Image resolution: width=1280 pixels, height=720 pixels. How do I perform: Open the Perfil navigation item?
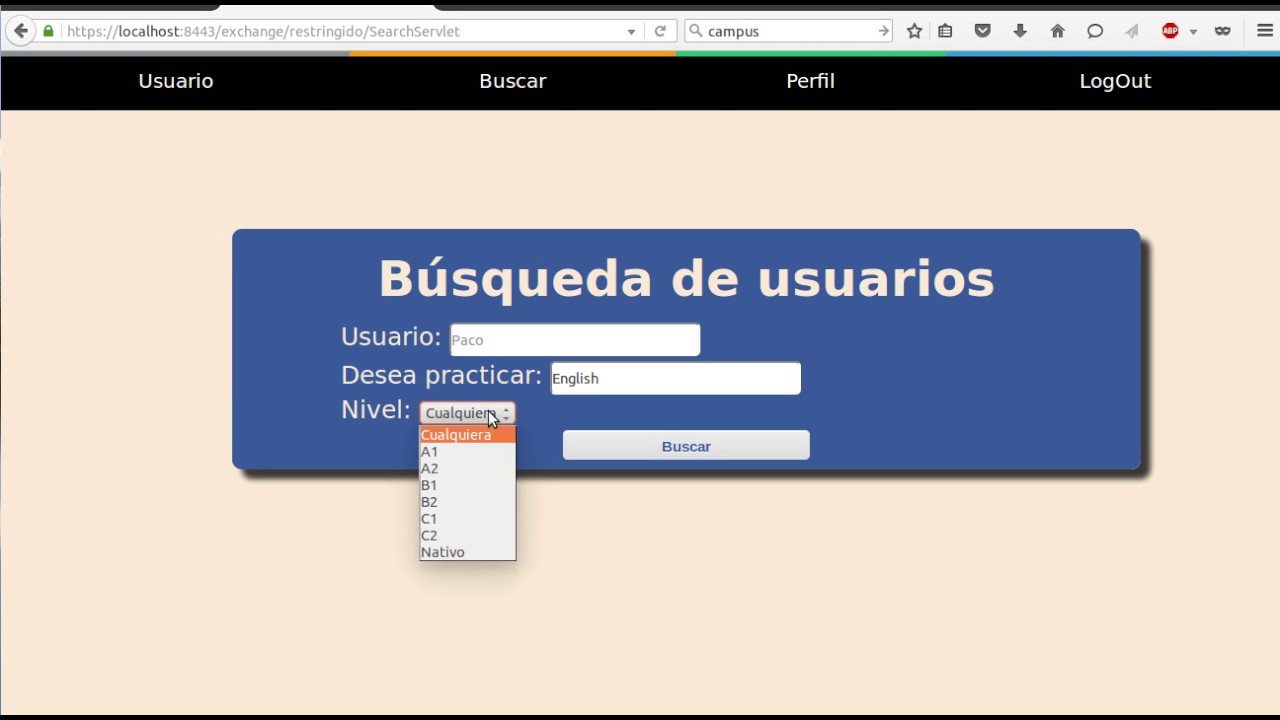tap(810, 81)
